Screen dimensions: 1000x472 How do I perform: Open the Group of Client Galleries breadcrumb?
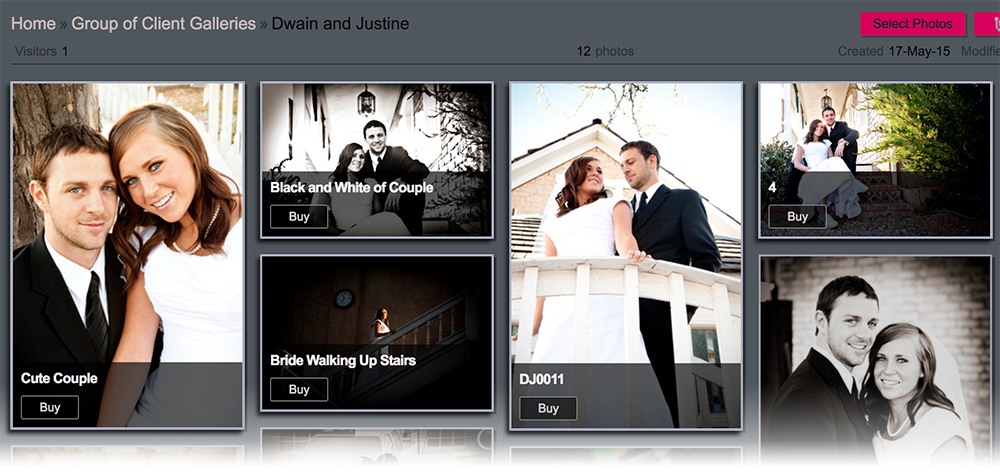point(163,24)
